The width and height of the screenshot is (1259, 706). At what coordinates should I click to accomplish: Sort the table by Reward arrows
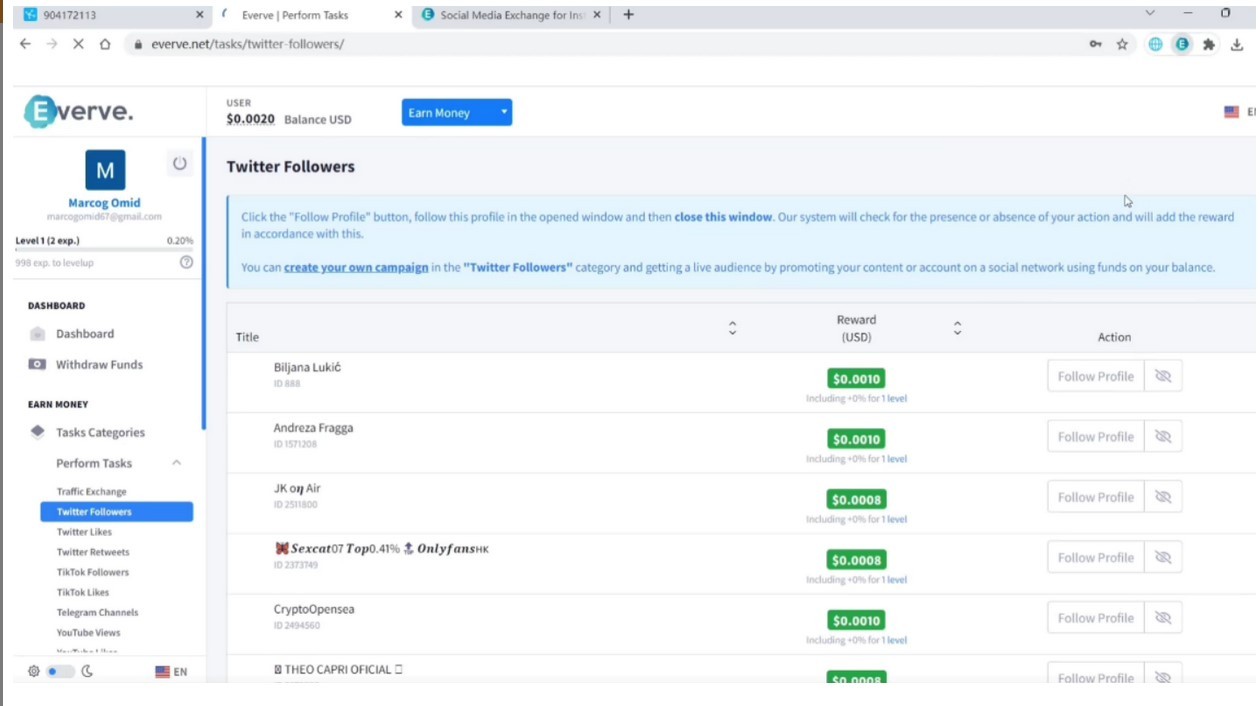(957, 328)
